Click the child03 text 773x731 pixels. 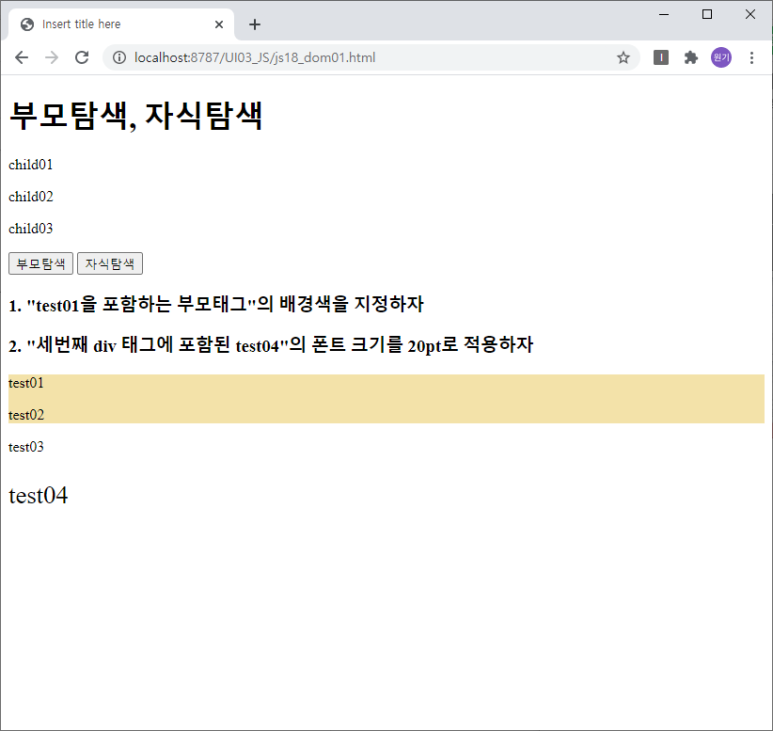pyautogui.click(x=31, y=229)
